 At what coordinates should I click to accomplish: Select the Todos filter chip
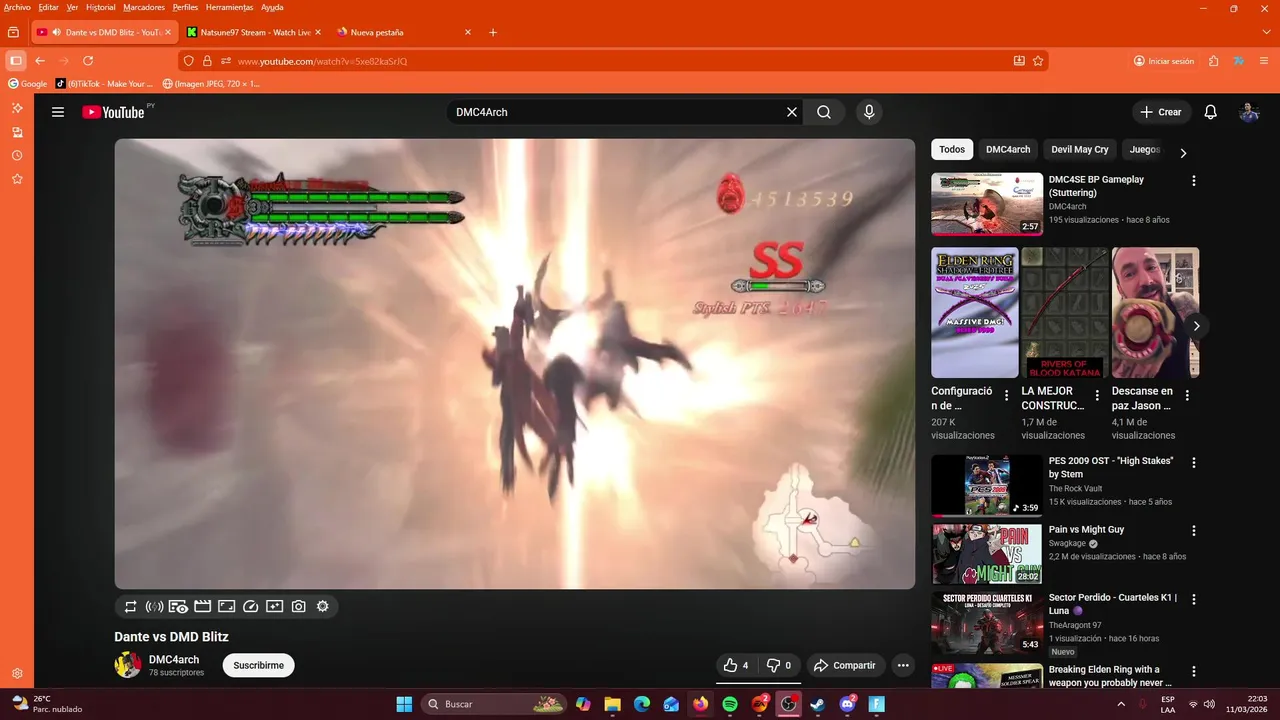point(952,149)
